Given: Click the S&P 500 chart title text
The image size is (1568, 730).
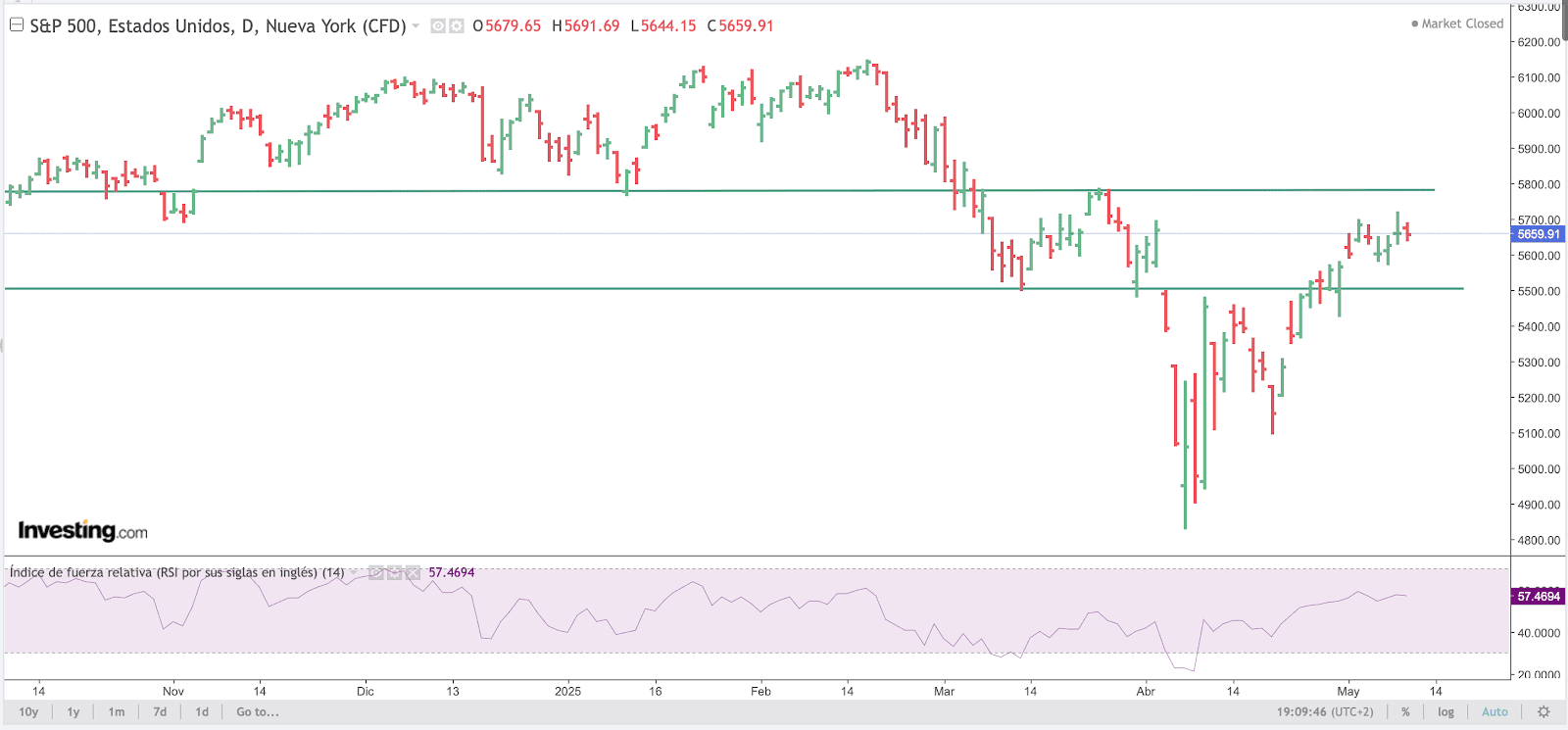Looking at the screenshot, I should (218, 26).
